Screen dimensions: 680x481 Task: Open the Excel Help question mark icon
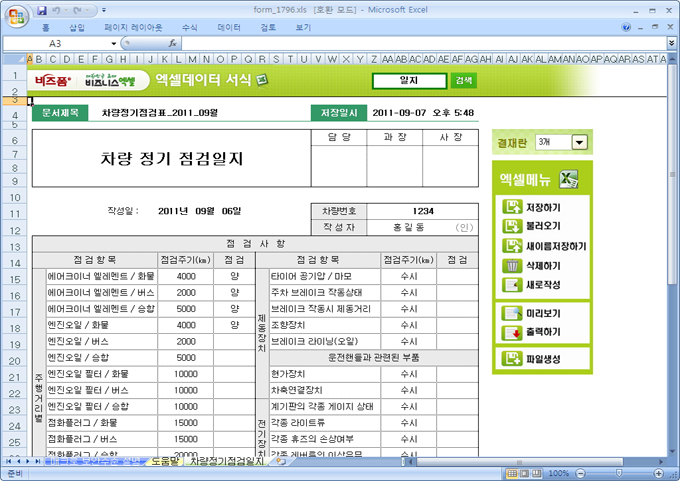coord(626,27)
